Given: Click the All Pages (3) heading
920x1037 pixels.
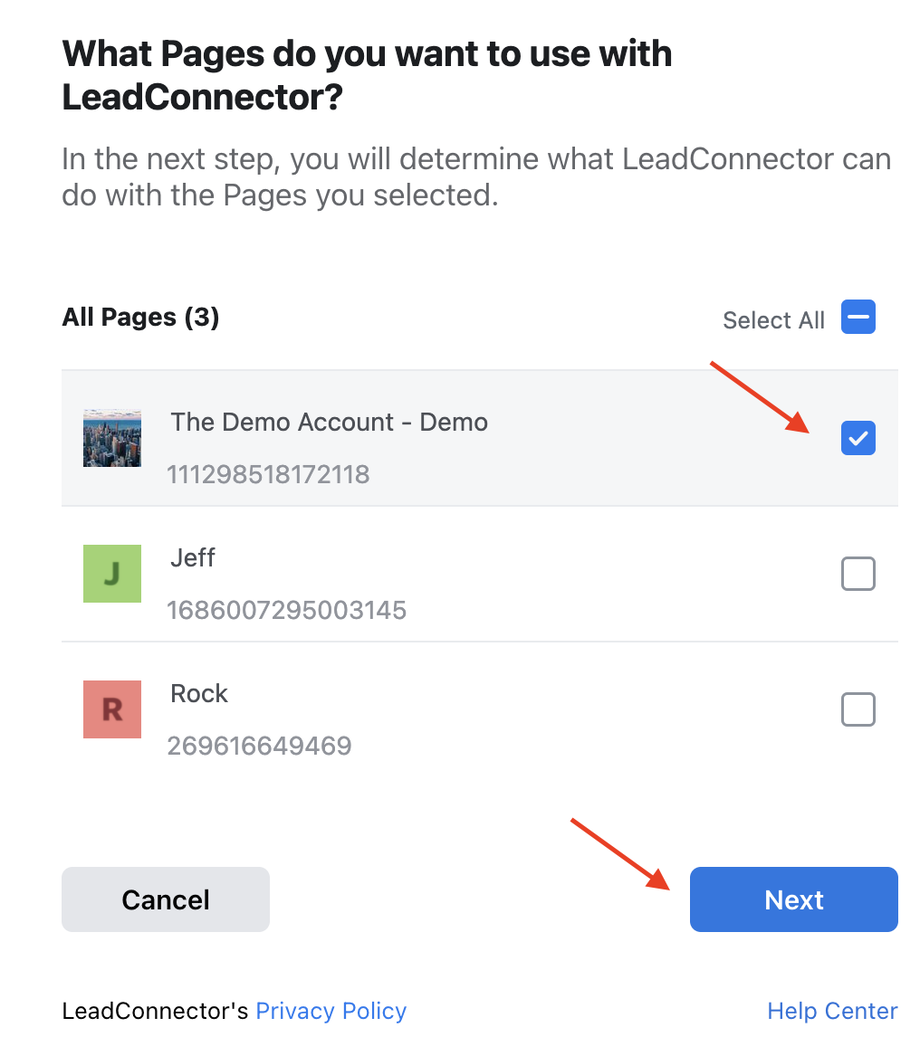Looking at the screenshot, I should 141,318.
